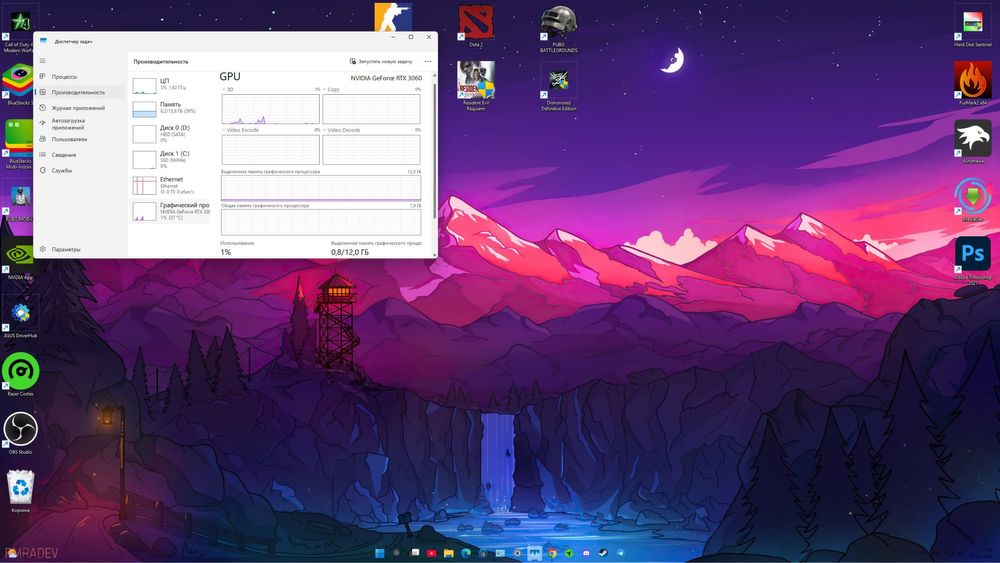Click the OBS Studio desktop icon
This screenshot has height=563, width=1000.
20,432
